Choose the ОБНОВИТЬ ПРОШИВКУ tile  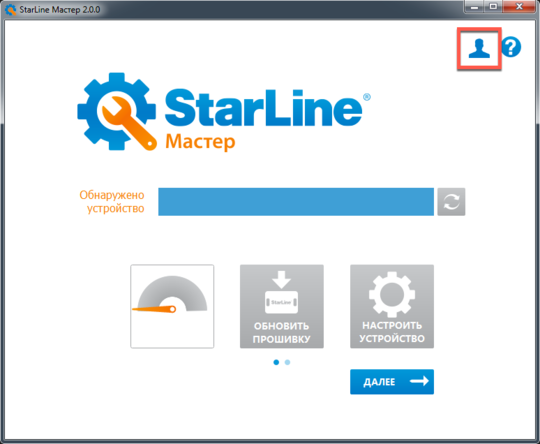pyautogui.click(x=282, y=306)
